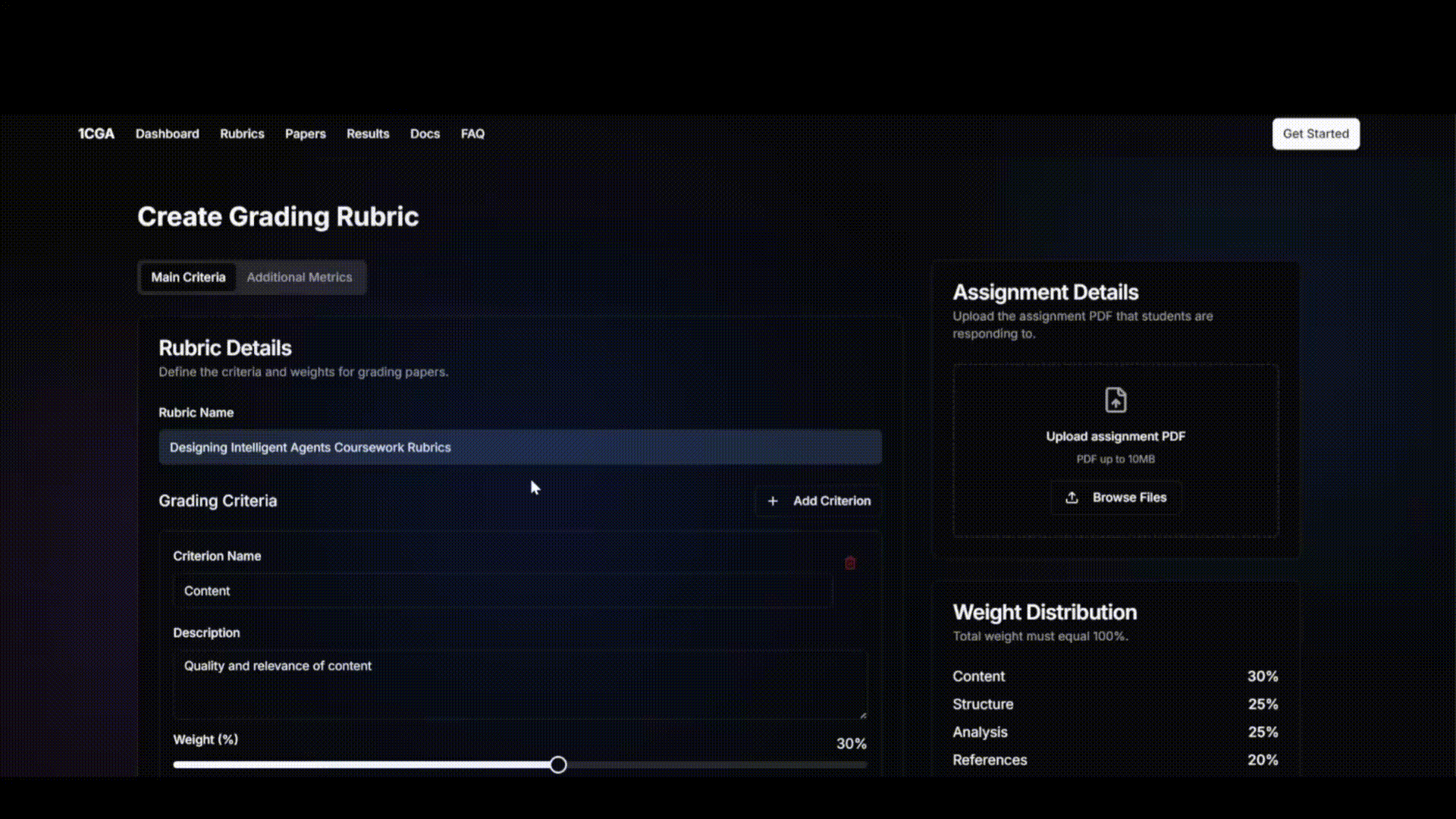Go to the Rubrics page
This screenshot has width=1456, height=819.
[x=242, y=133]
